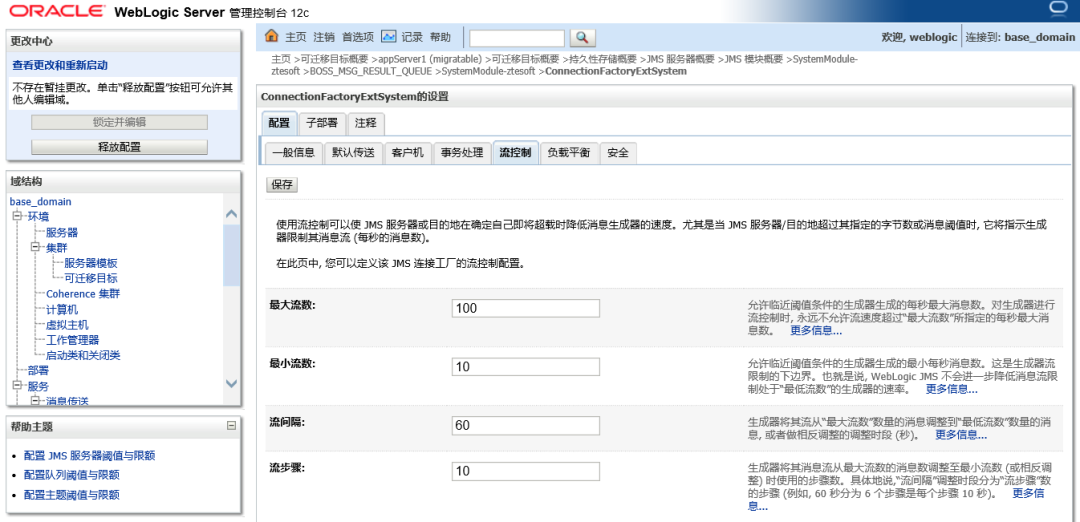Switch to the 子部署 tab
The width and height of the screenshot is (1080, 522).
tap(322, 123)
